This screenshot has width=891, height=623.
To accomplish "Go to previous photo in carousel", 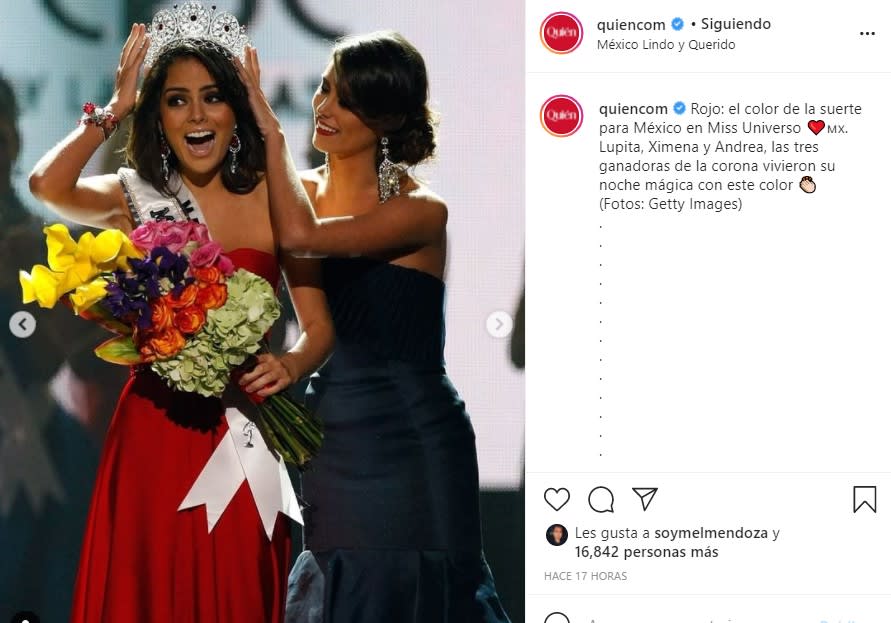I will point(23,325).
